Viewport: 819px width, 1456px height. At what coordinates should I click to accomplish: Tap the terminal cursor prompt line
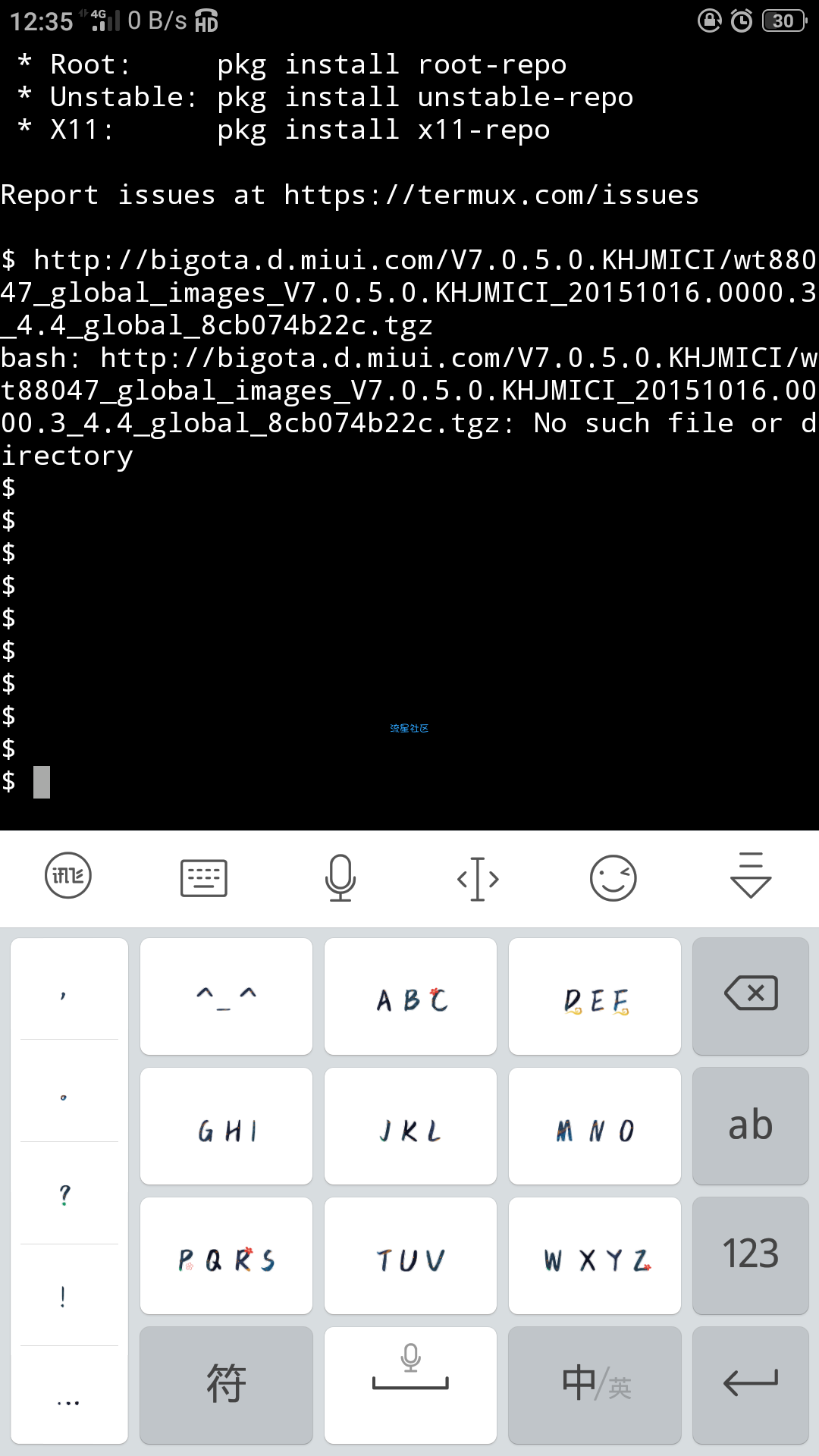tap(409, 781)
